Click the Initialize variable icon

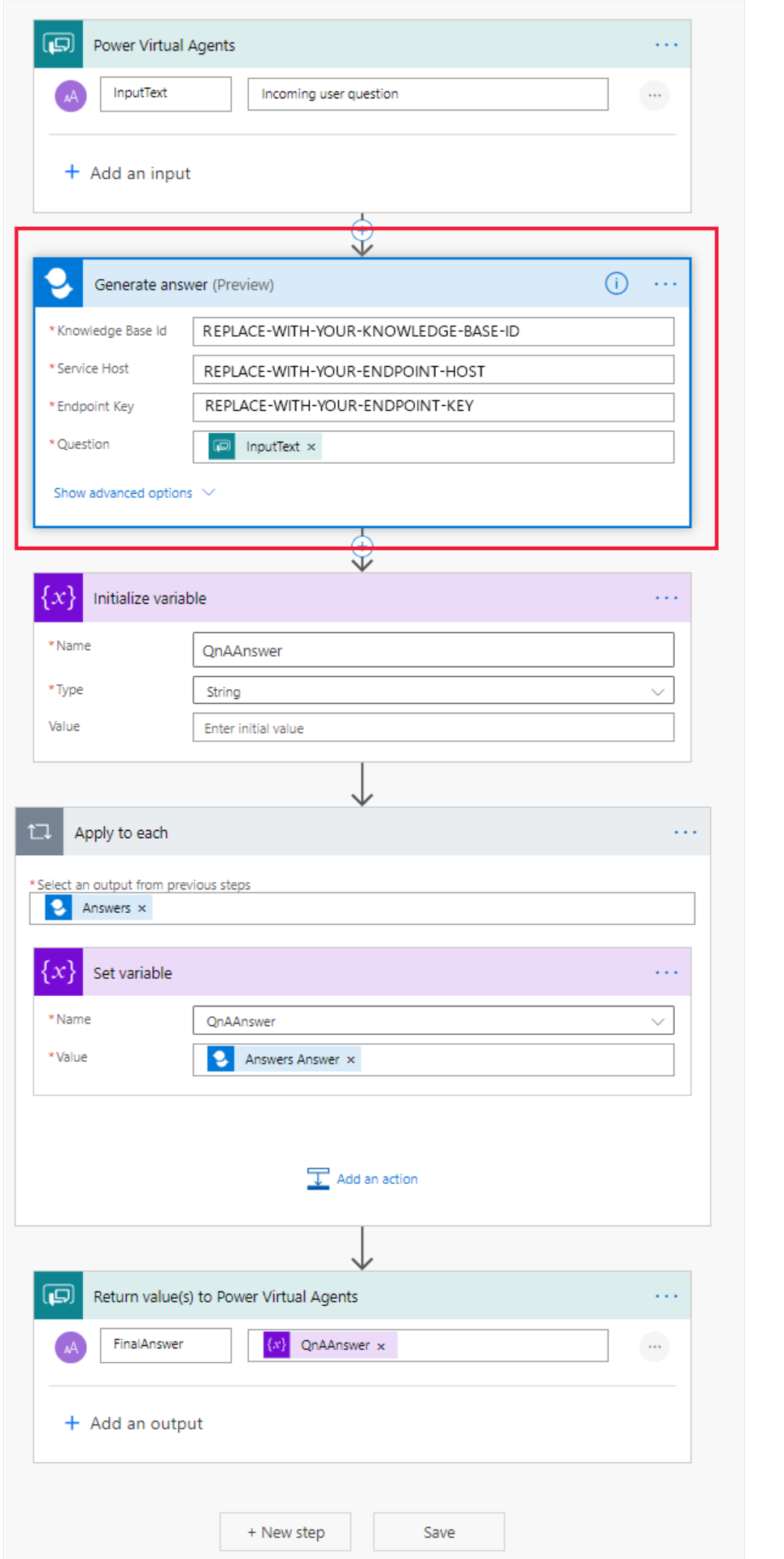59,597
